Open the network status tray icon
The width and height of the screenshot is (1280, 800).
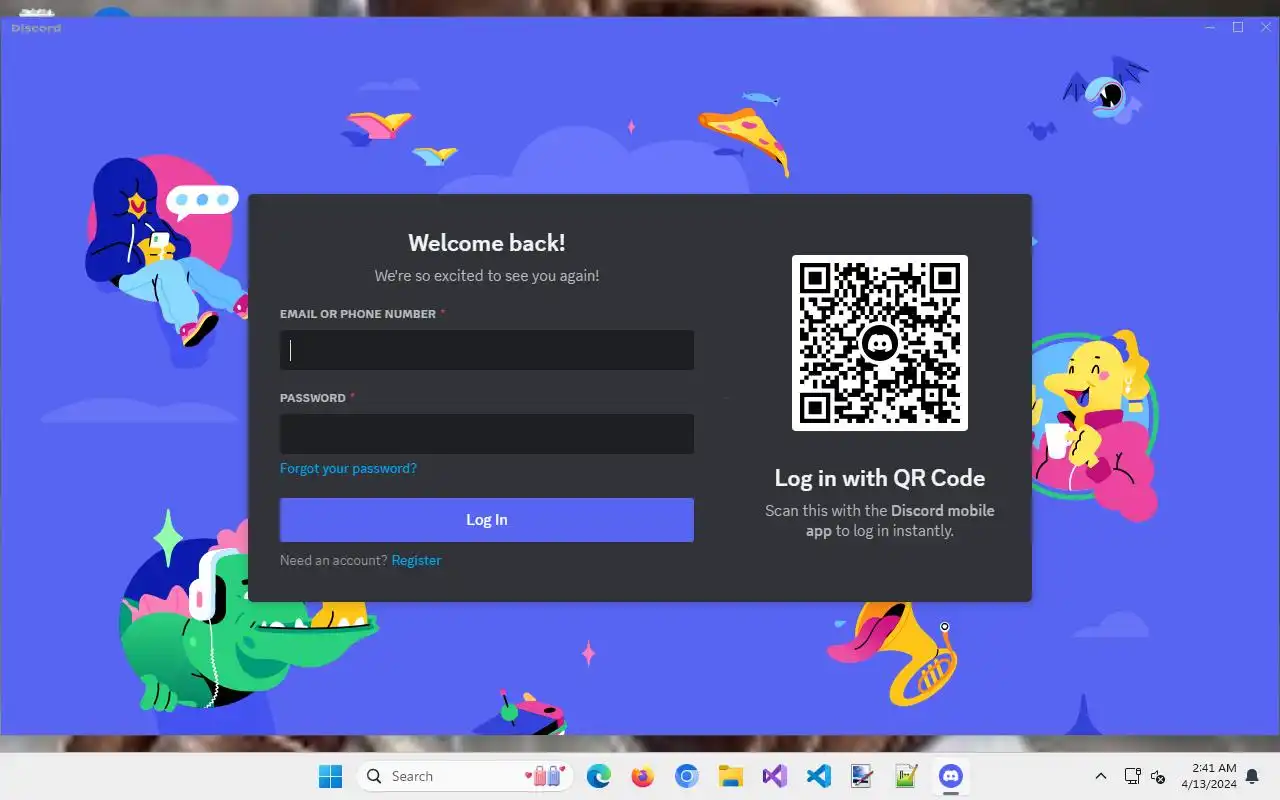coord(1132,776)
